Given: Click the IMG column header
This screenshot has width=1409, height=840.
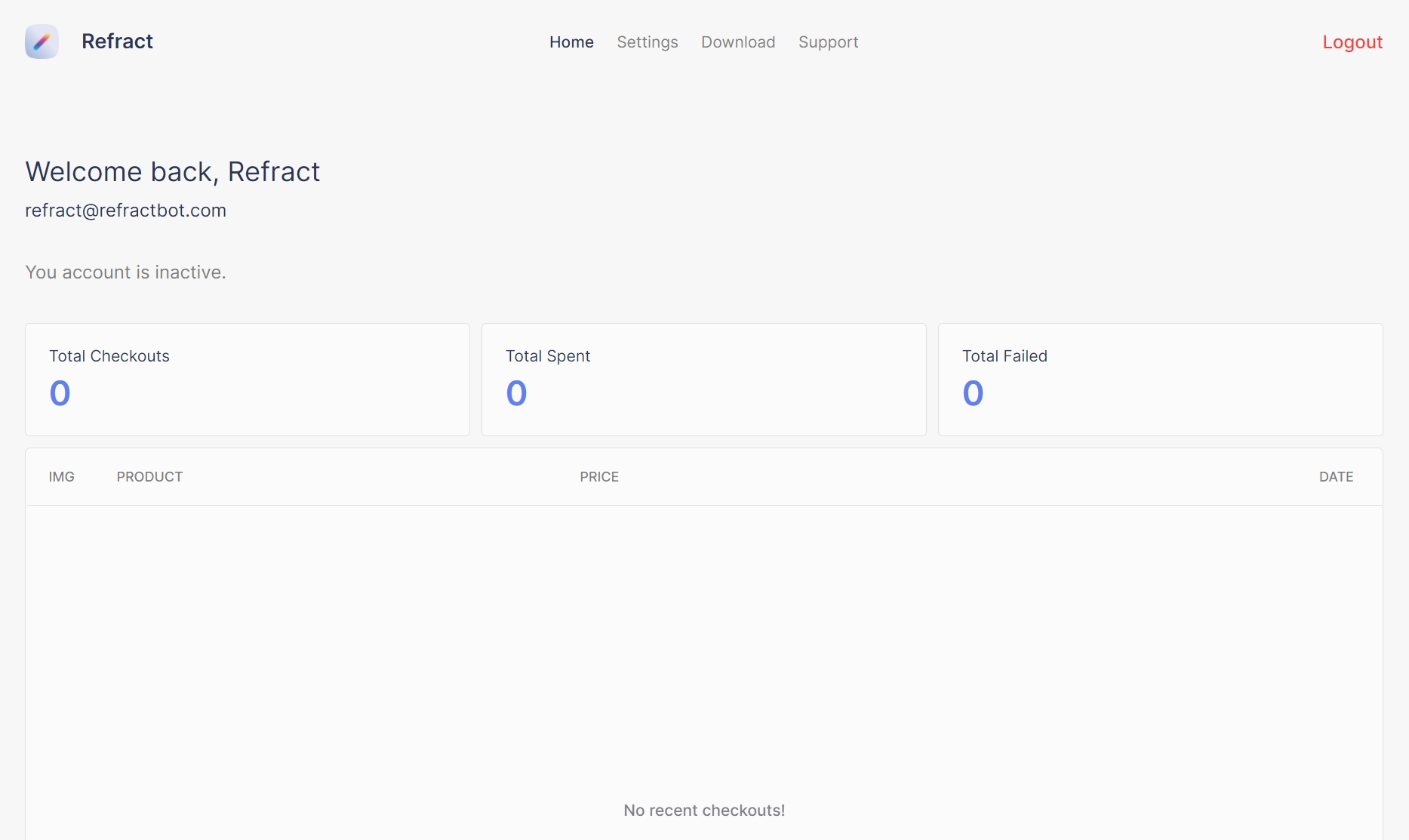Looking at the screenshot, I should pyautogui.click(x=61, y=477).
